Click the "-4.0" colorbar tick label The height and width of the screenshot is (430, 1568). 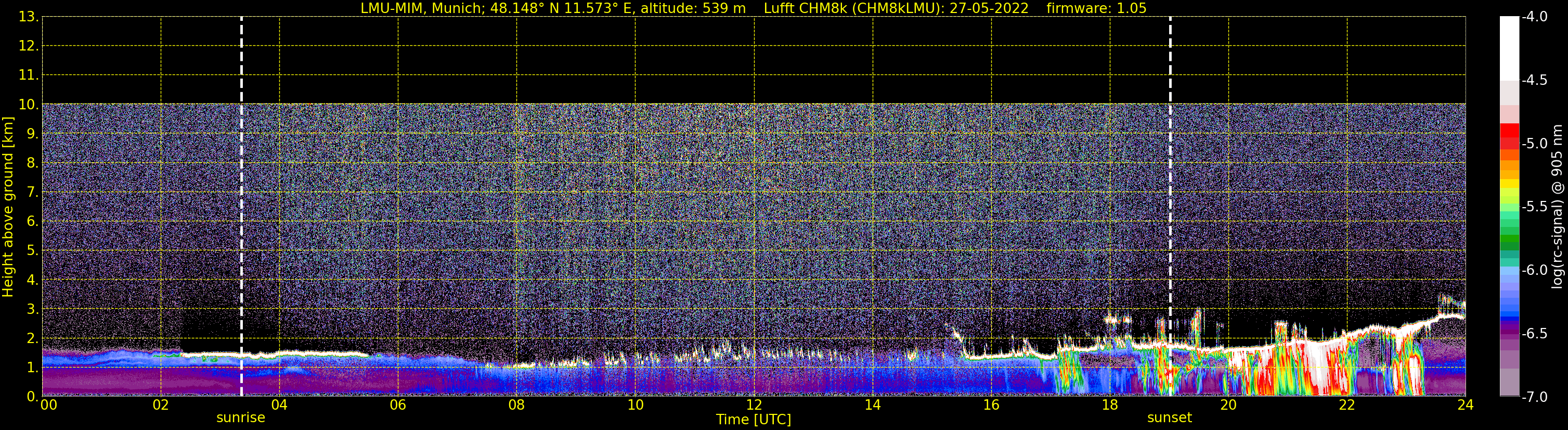click(x=1534, y=17)
